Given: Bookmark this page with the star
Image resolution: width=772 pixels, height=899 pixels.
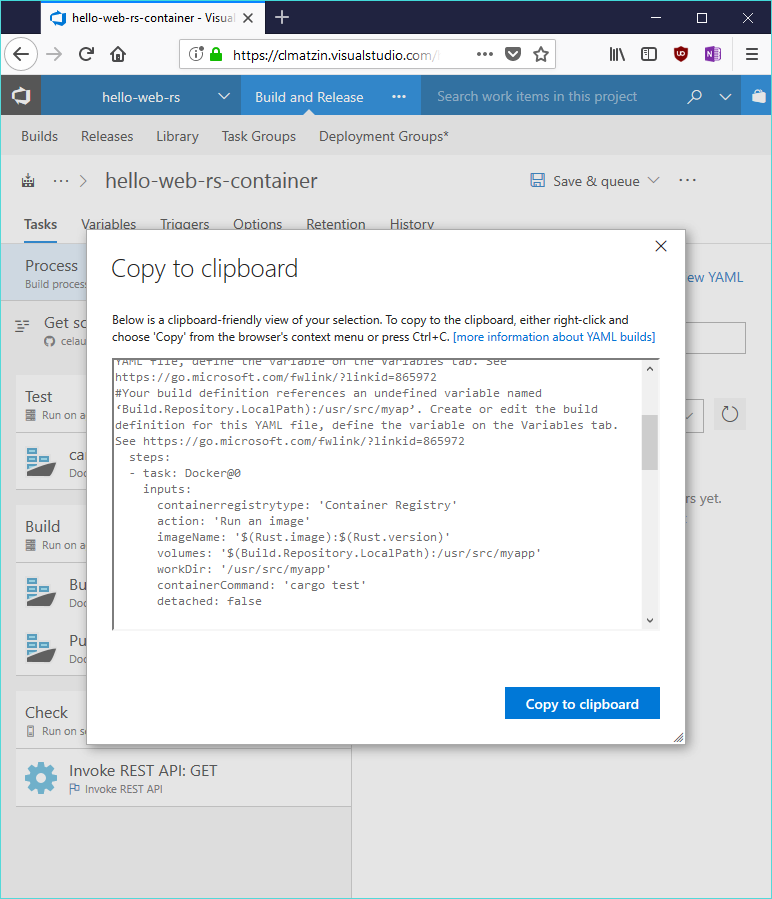Looking at the screenshot, I should (541, 54).
